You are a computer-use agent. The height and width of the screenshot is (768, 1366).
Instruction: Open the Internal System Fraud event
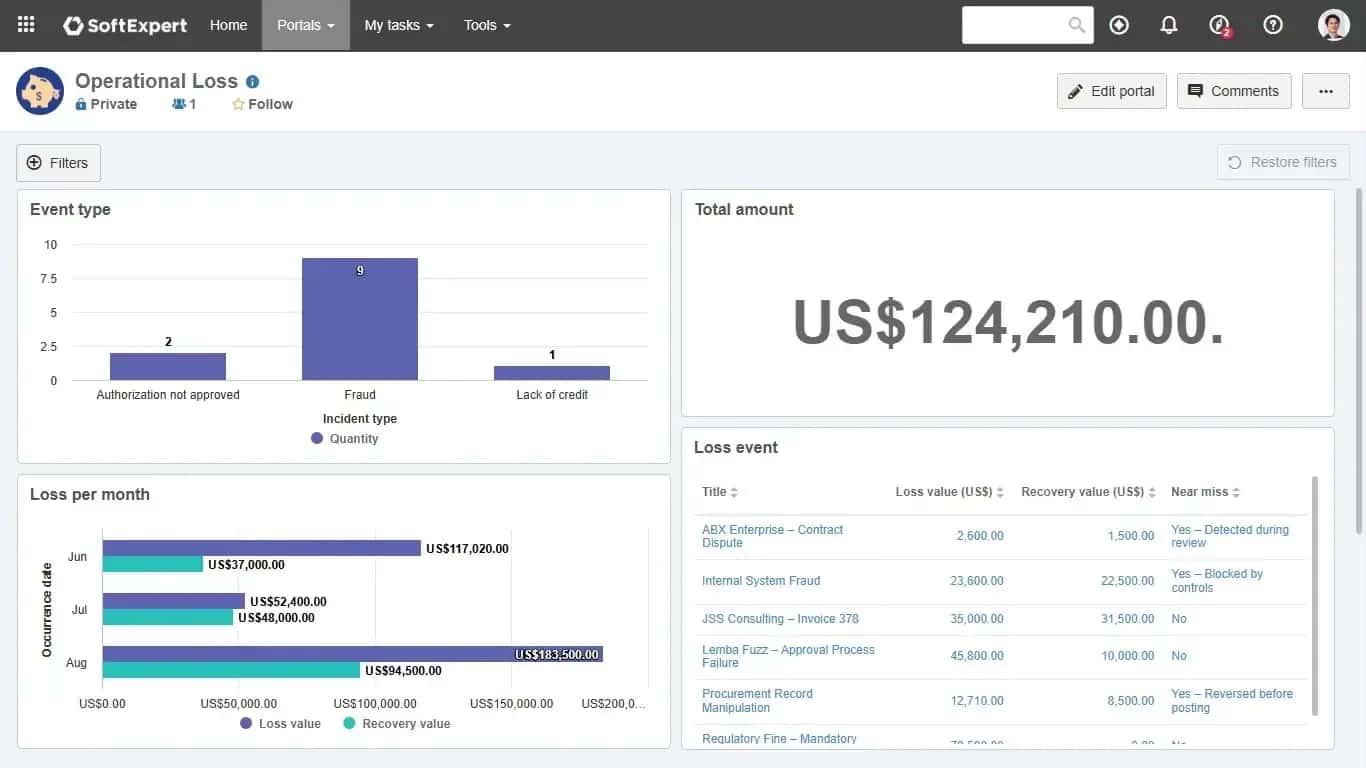761,581
